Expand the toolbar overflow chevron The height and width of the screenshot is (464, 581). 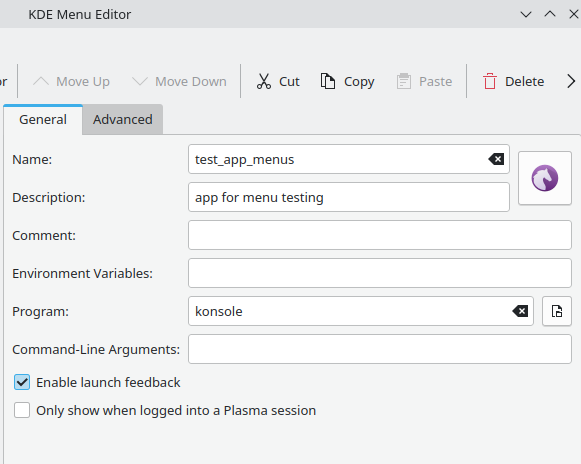(x=571, y=81)
